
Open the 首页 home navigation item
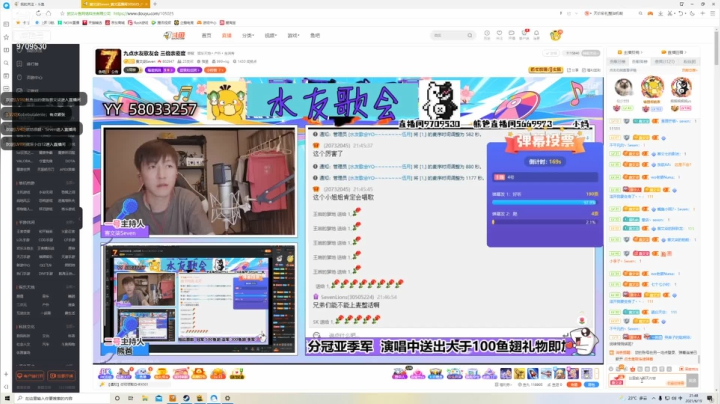(206, 35)
